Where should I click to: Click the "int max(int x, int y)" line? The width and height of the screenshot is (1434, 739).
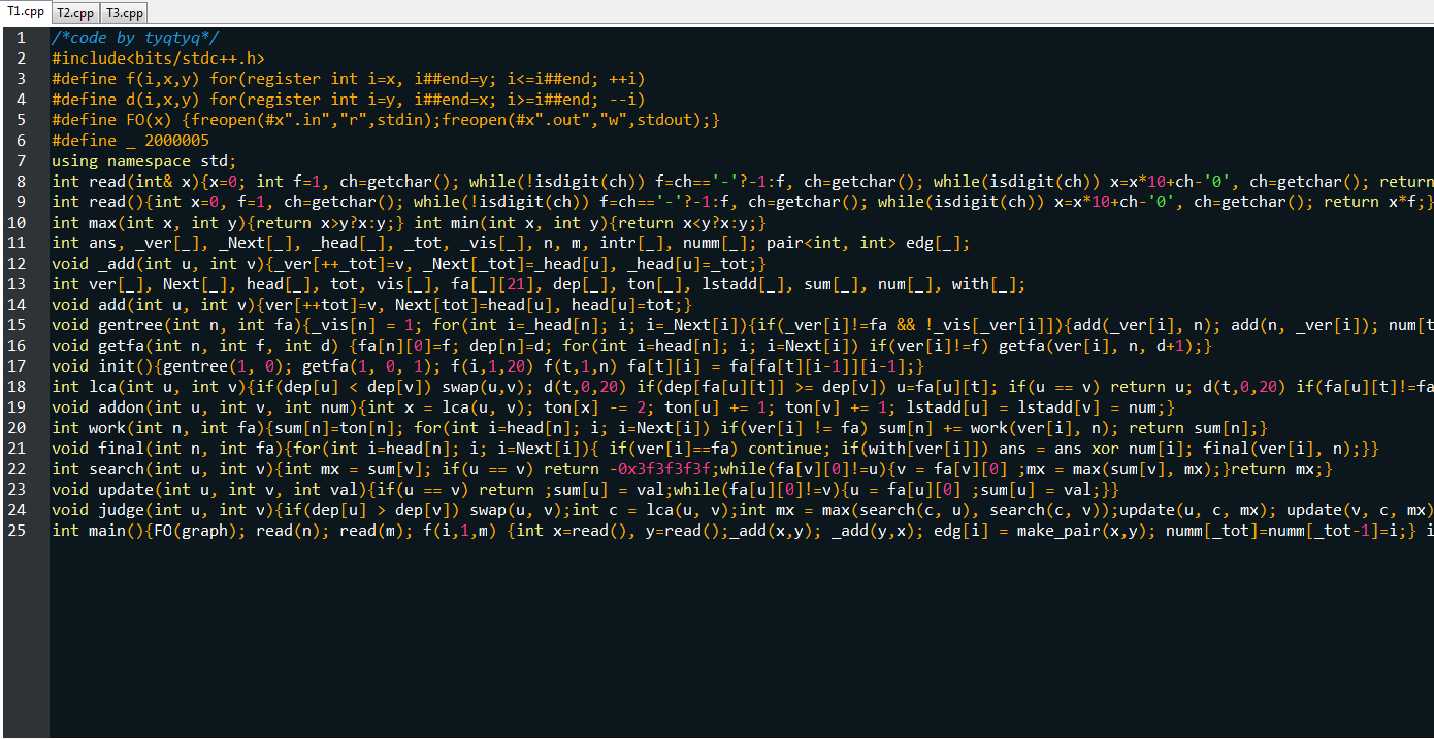pos(409,222)
